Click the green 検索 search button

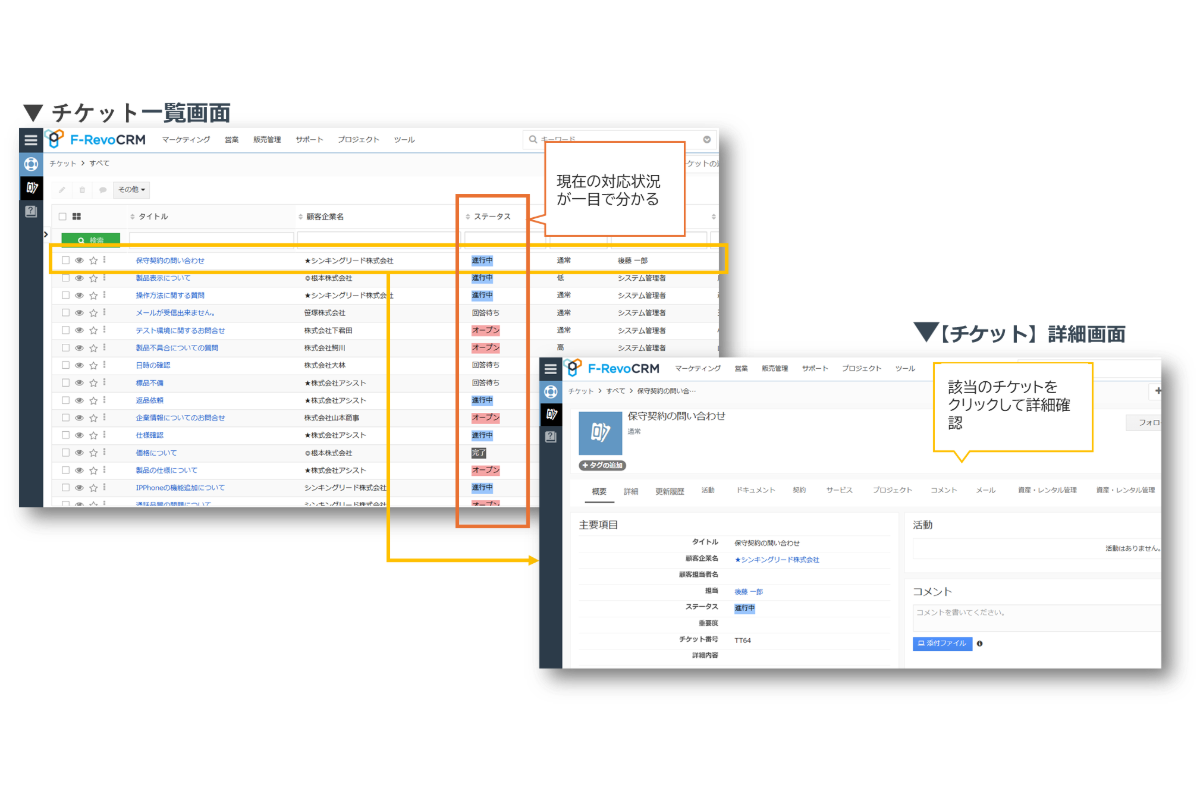91,241
